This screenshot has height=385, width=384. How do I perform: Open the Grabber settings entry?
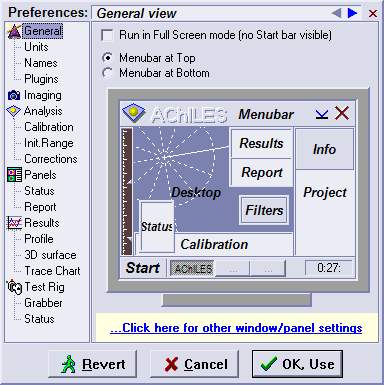43,303
